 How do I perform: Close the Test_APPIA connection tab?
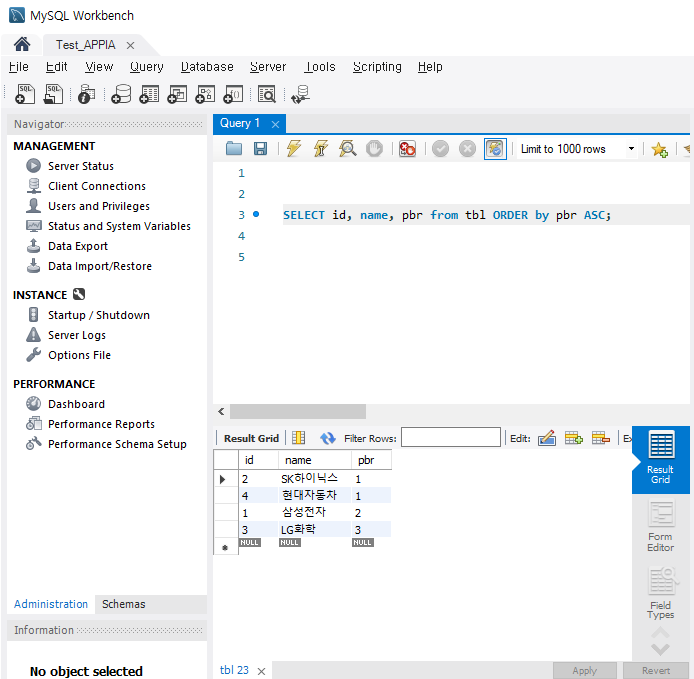130,45
